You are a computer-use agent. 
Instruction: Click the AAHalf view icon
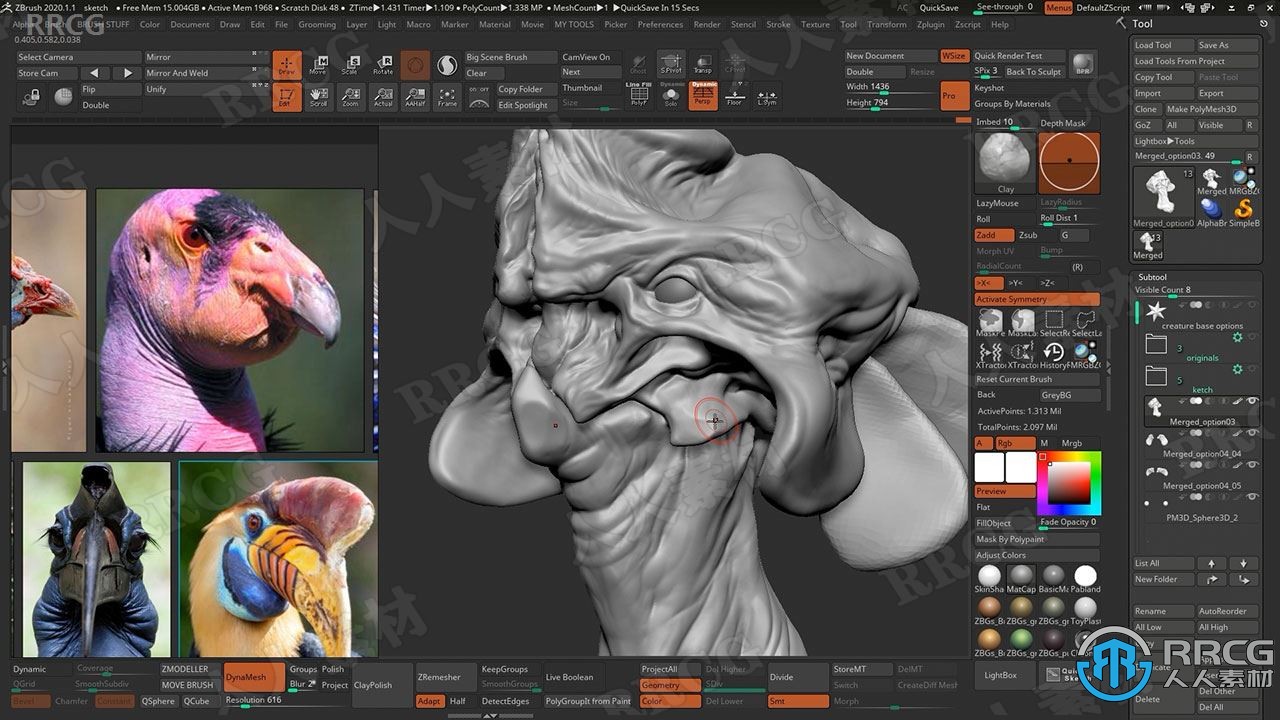(415, 97)
